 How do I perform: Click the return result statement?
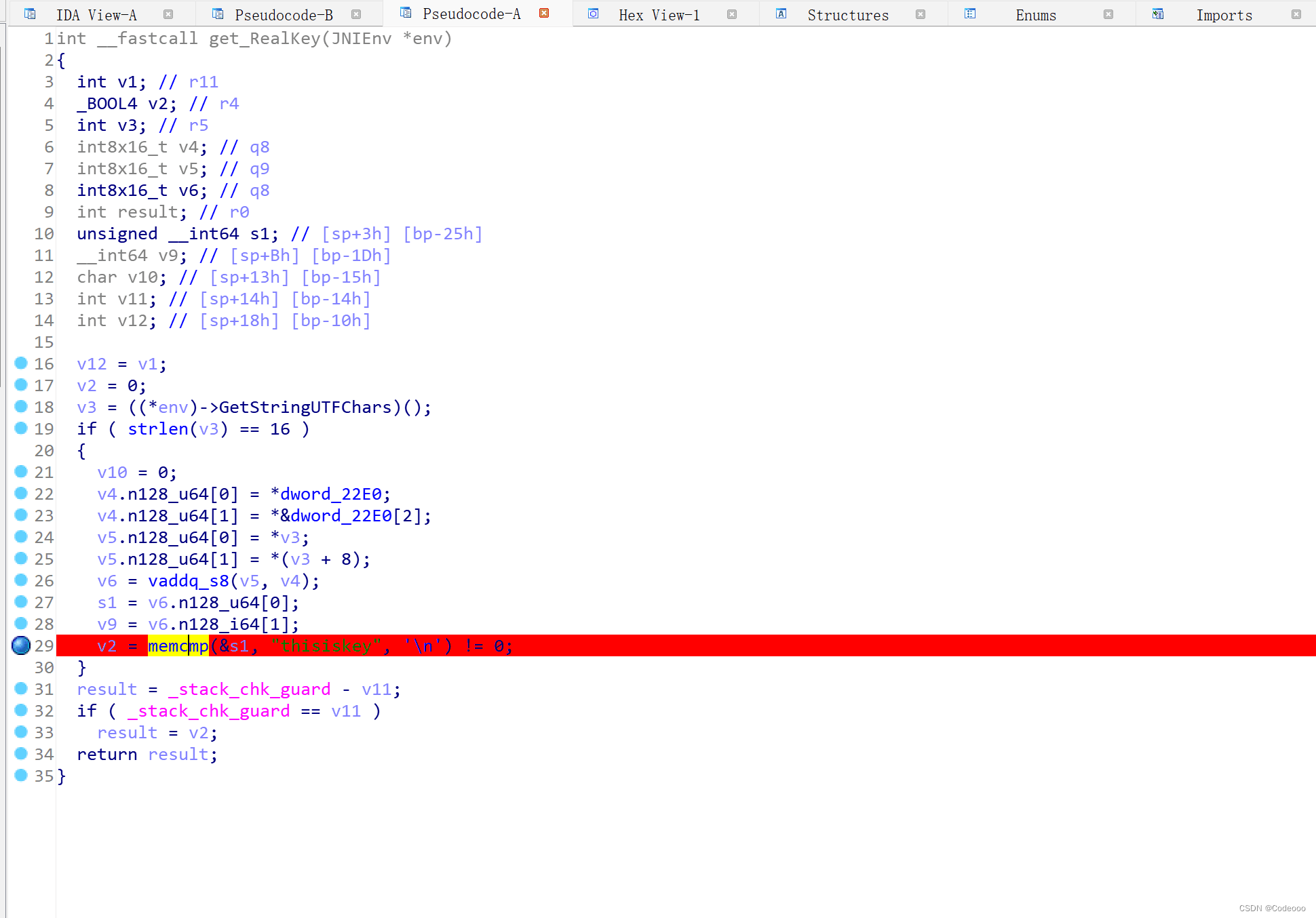[147, 755]
